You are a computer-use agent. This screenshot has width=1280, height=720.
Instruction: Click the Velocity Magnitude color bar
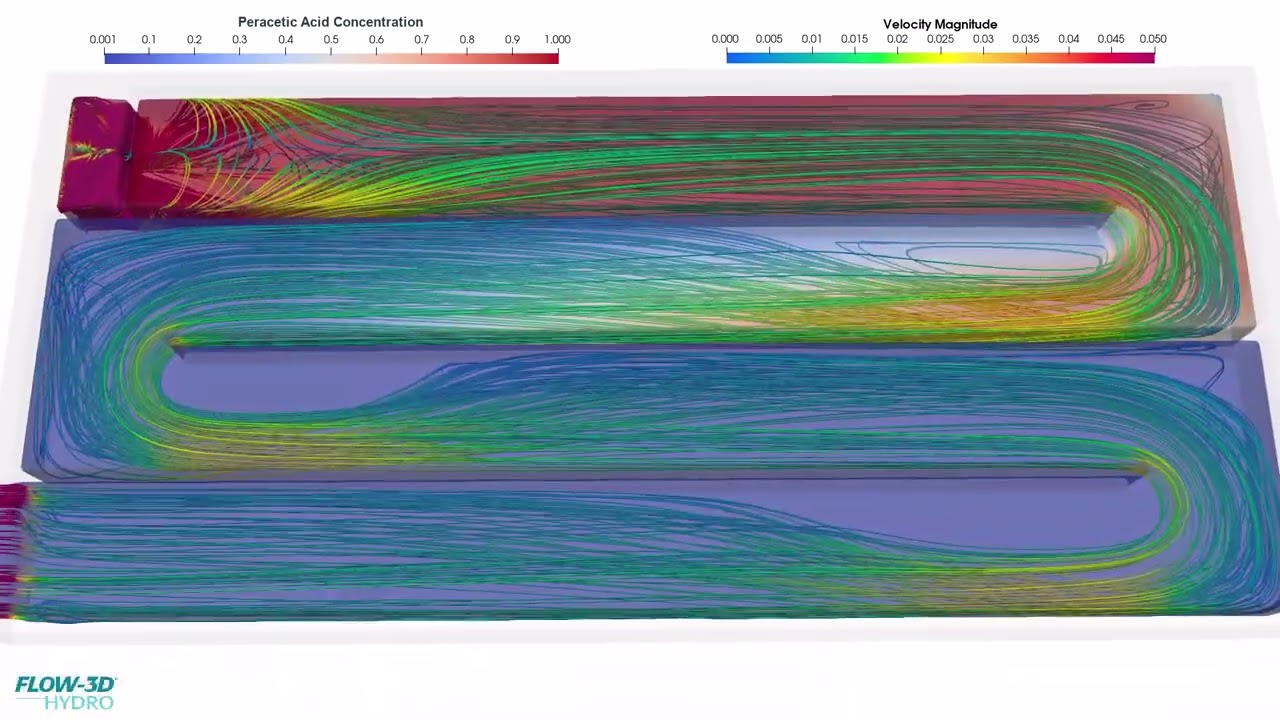tap(940, 57)
